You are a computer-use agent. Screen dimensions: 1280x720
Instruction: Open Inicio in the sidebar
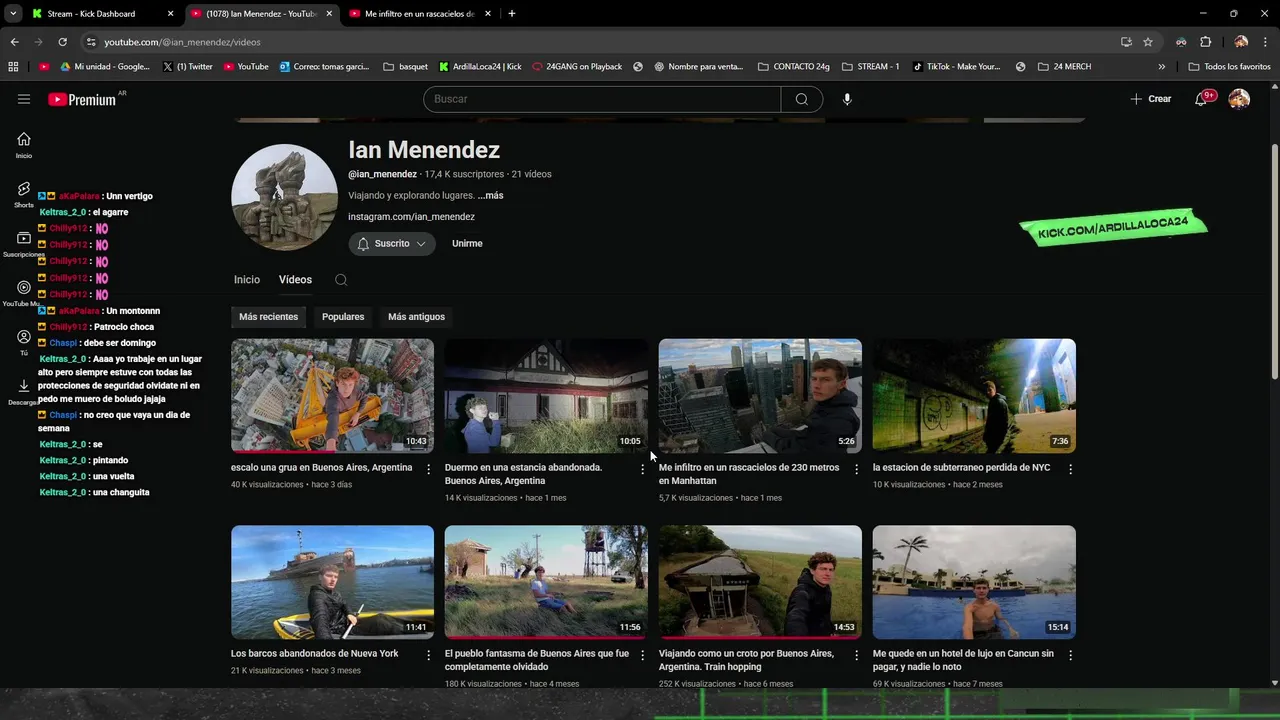[x=24, y=145]
